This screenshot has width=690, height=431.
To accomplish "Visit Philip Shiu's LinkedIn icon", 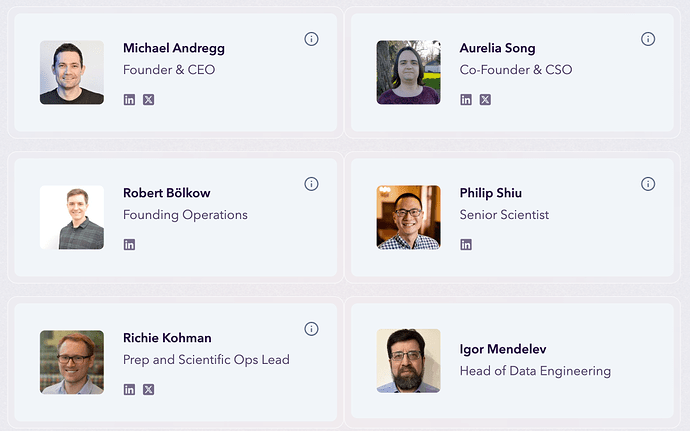I will pos(466,245).
